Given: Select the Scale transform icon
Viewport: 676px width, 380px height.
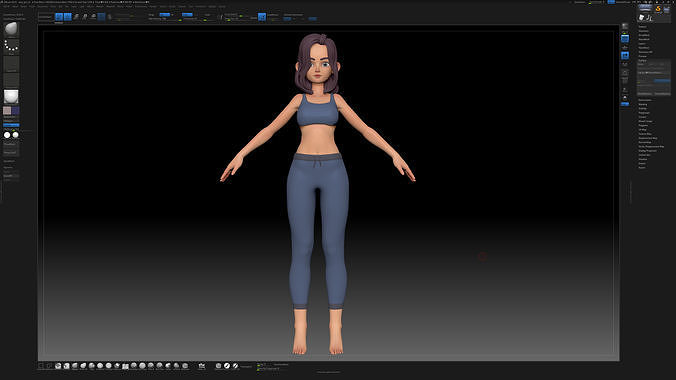Looking at the screenshot, I should pos(85,16).
